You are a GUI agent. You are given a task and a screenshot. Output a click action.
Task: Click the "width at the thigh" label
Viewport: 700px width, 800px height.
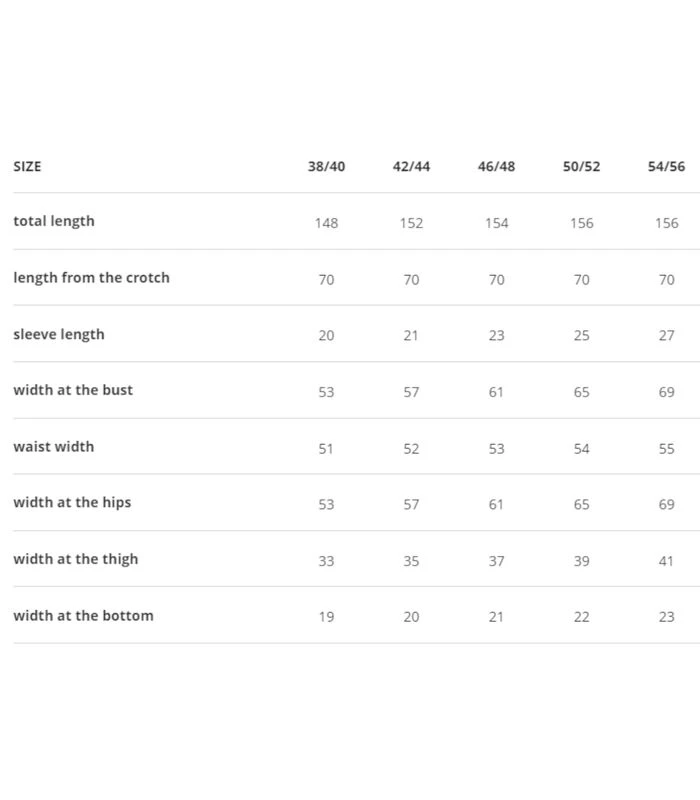[x=75, y=559]
